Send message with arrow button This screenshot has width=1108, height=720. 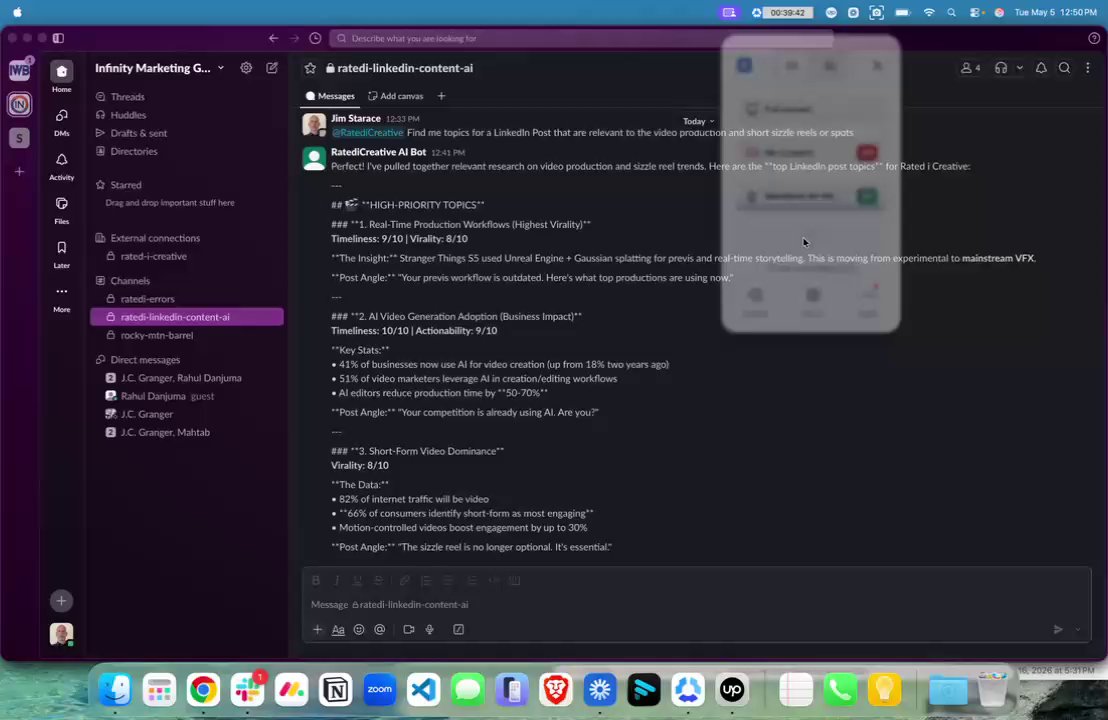point(1058,630)
